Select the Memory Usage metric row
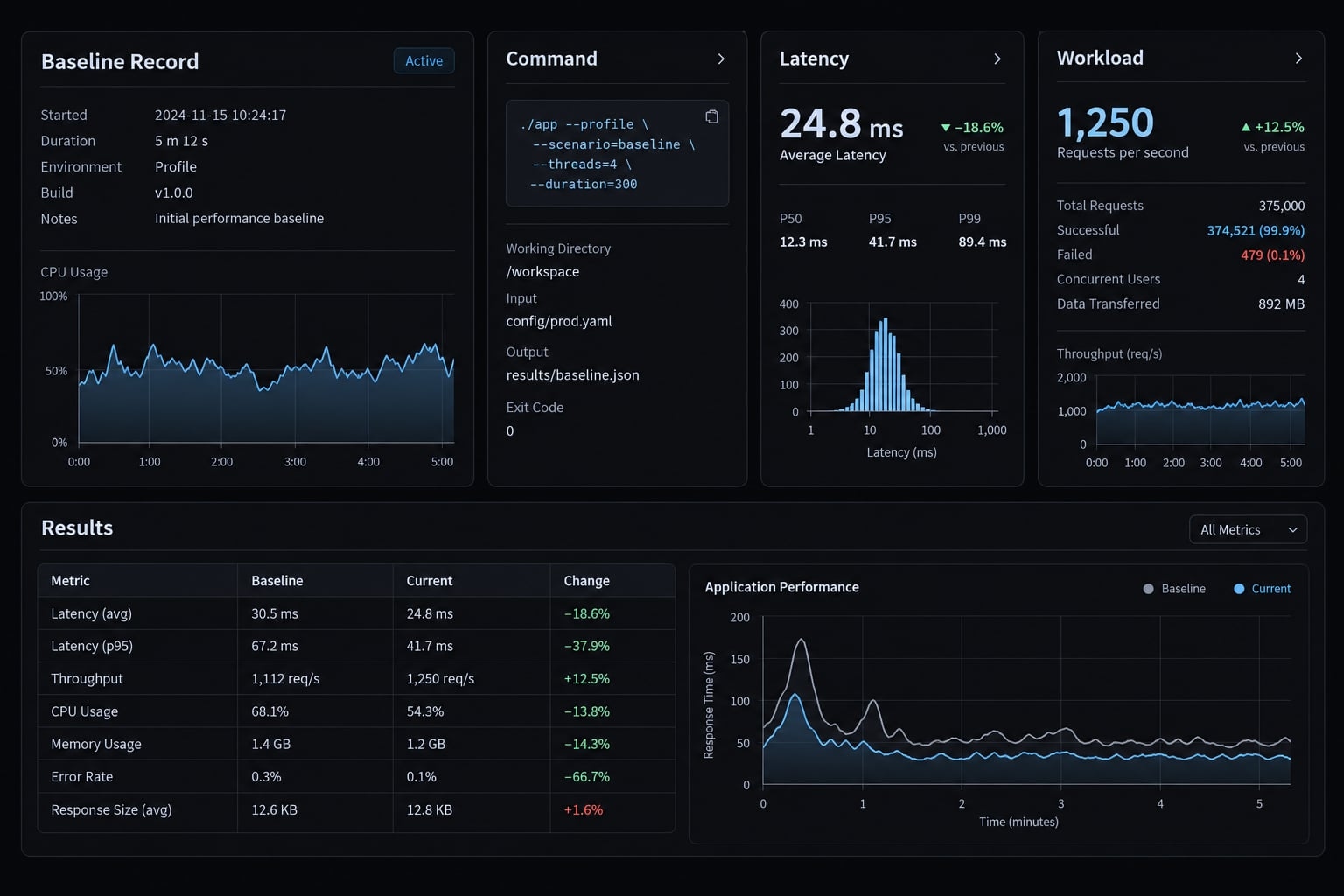Viewport: 1344px width, 896px height. (x=356, y=744)
